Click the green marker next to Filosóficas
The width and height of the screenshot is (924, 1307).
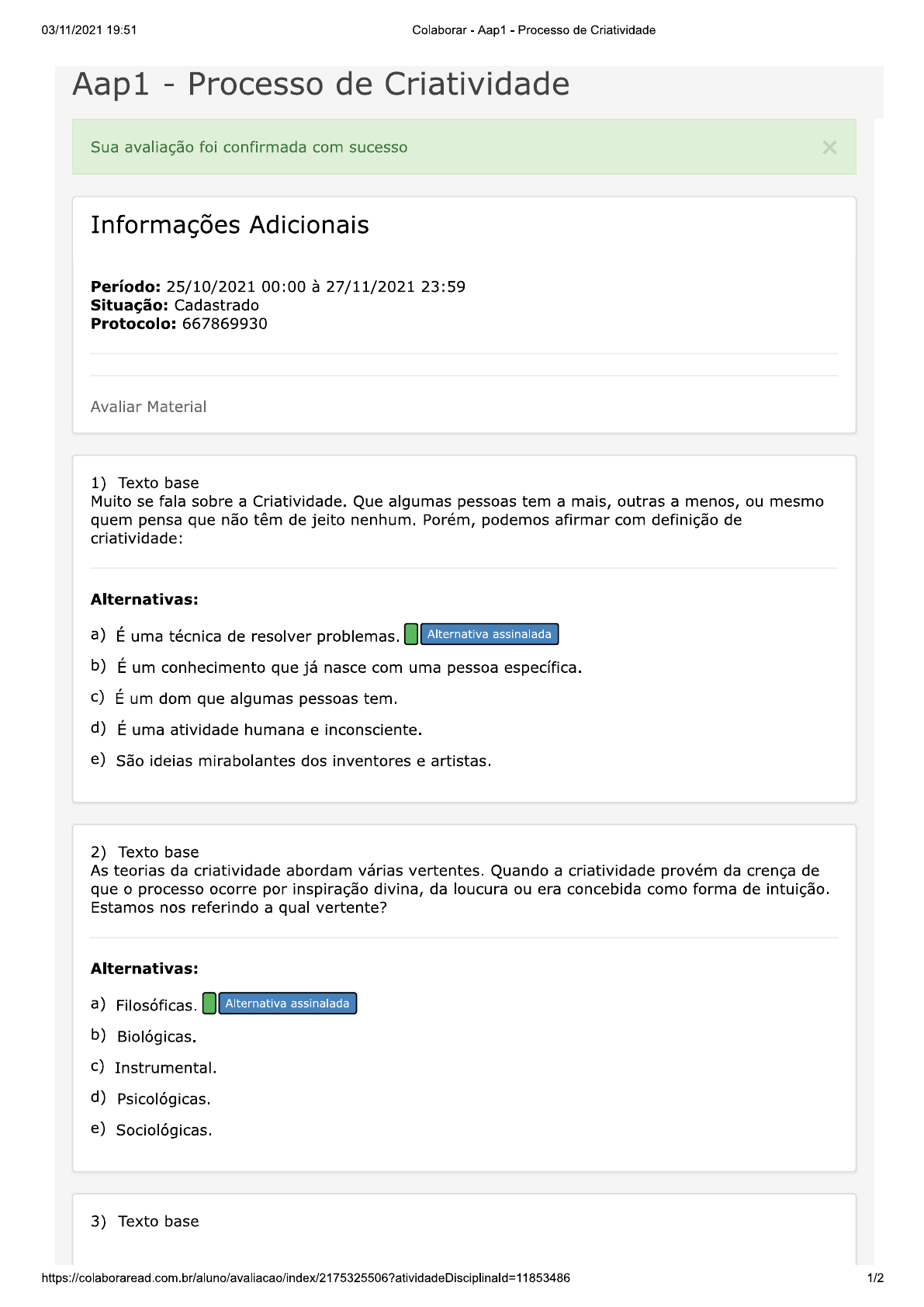(x=209, y=1004)
